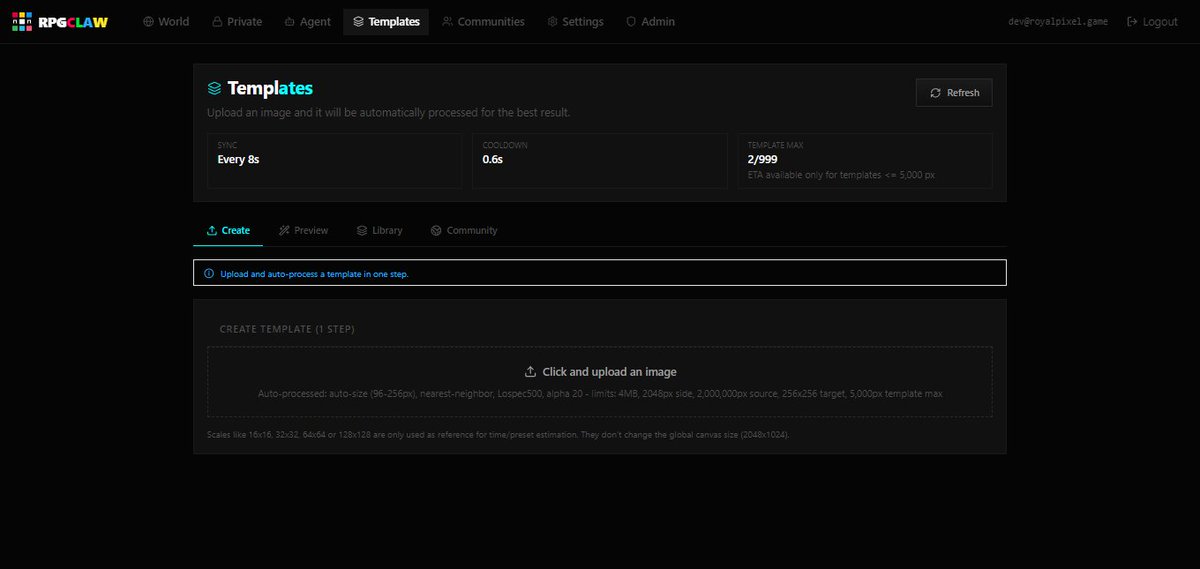
Task: Click the 'Upload an image and it will' subtitle
Action: [x=388, y=113]
